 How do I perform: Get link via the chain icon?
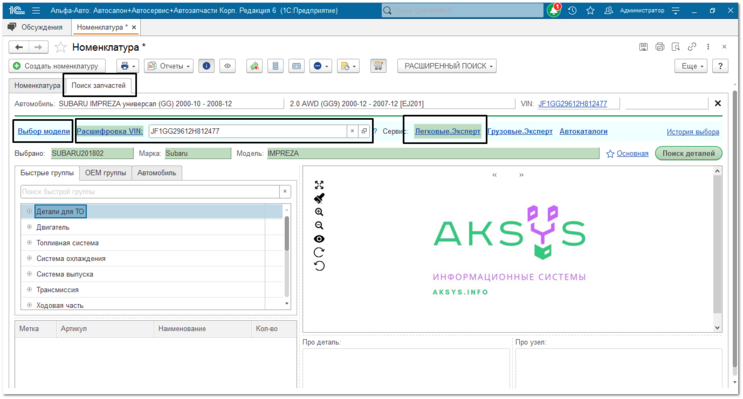(692, 46)
